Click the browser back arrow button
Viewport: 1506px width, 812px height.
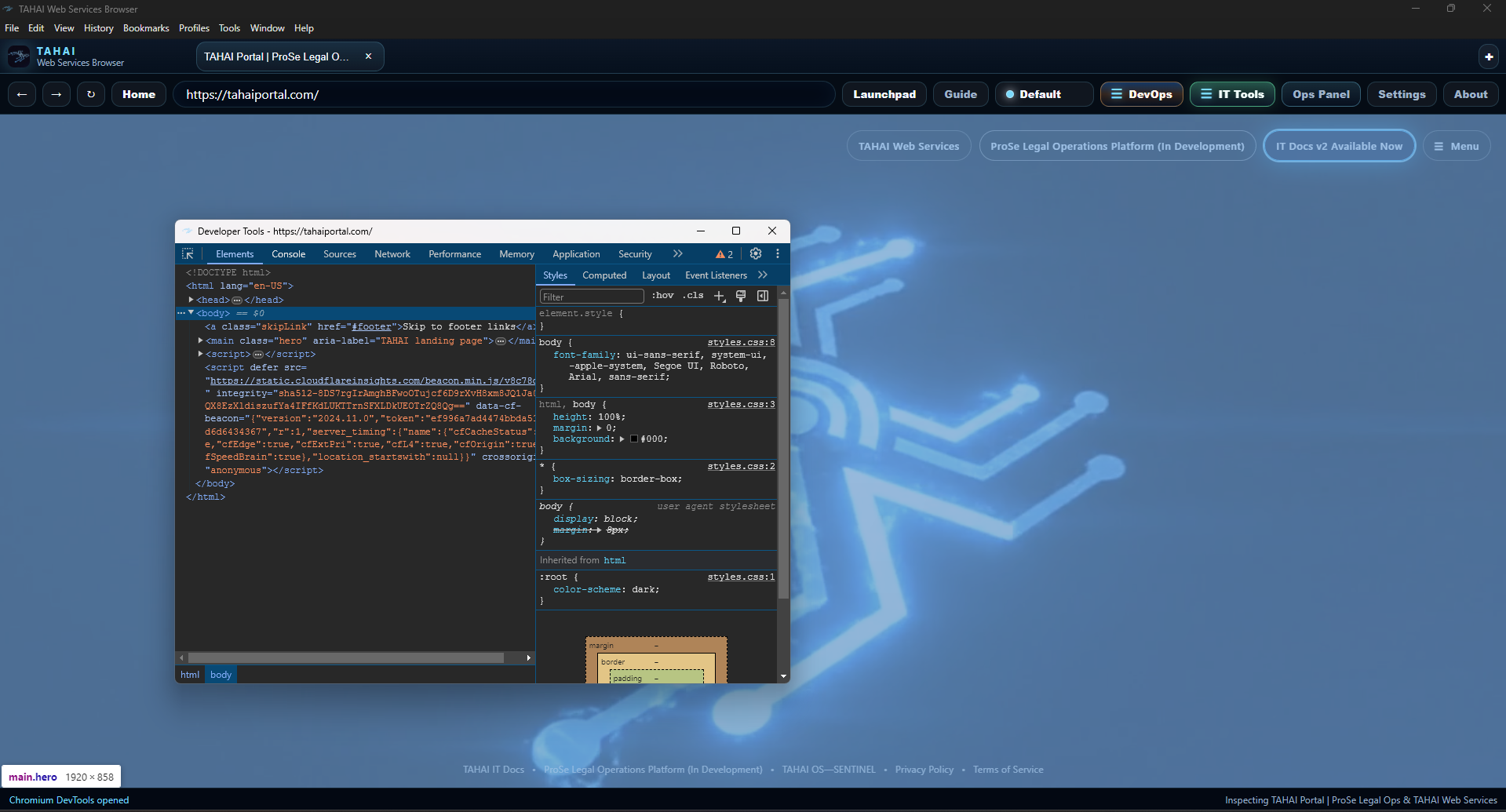22,94
